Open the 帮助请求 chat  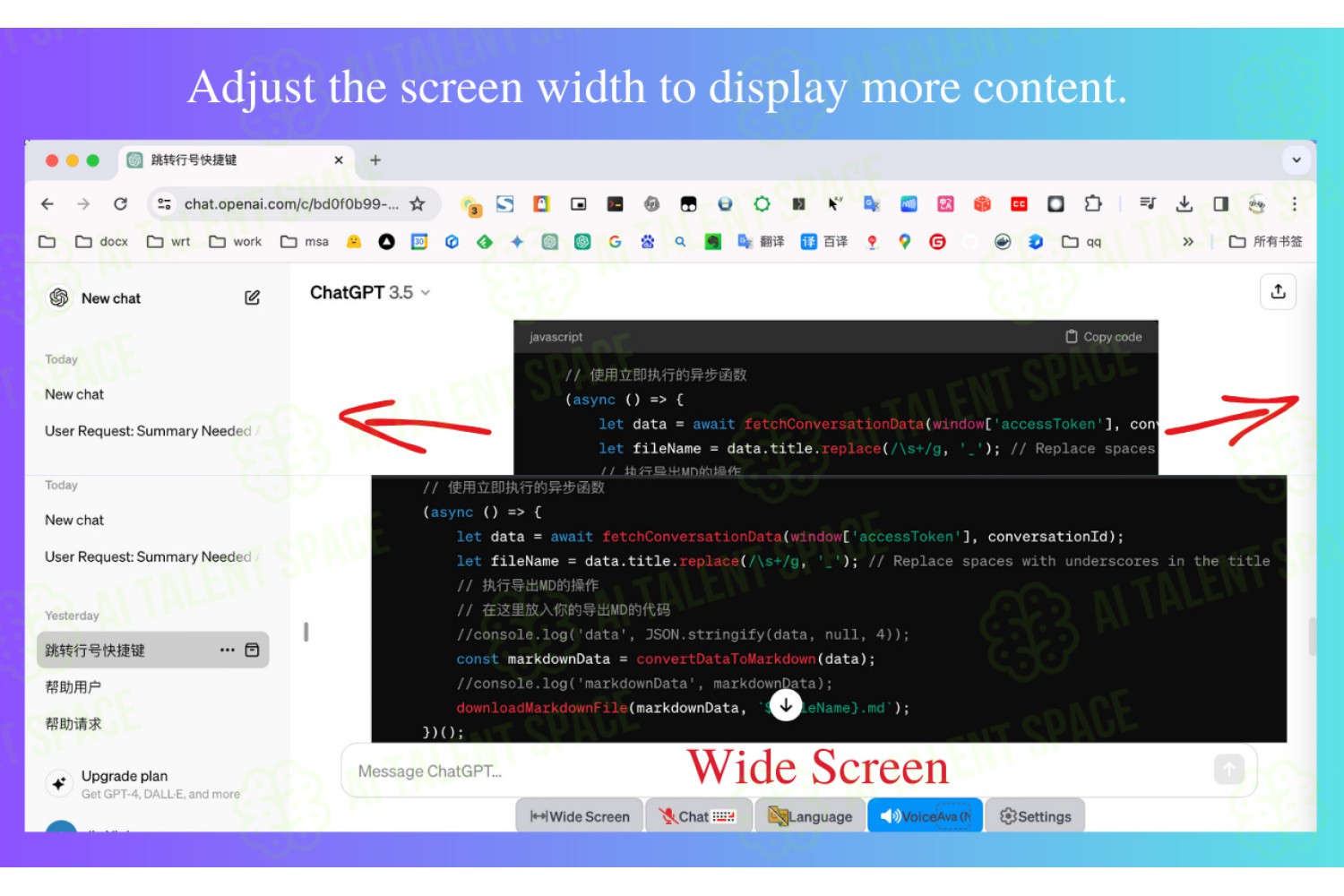(x=73, y=724)
